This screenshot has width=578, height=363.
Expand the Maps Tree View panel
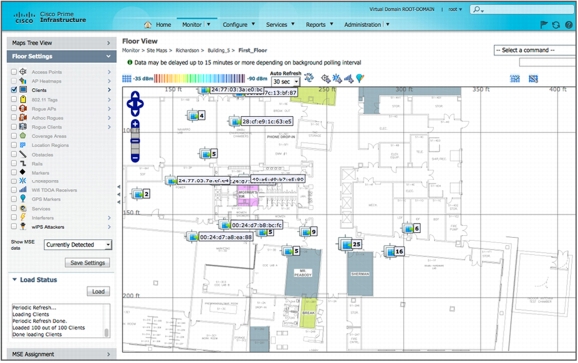61,43
